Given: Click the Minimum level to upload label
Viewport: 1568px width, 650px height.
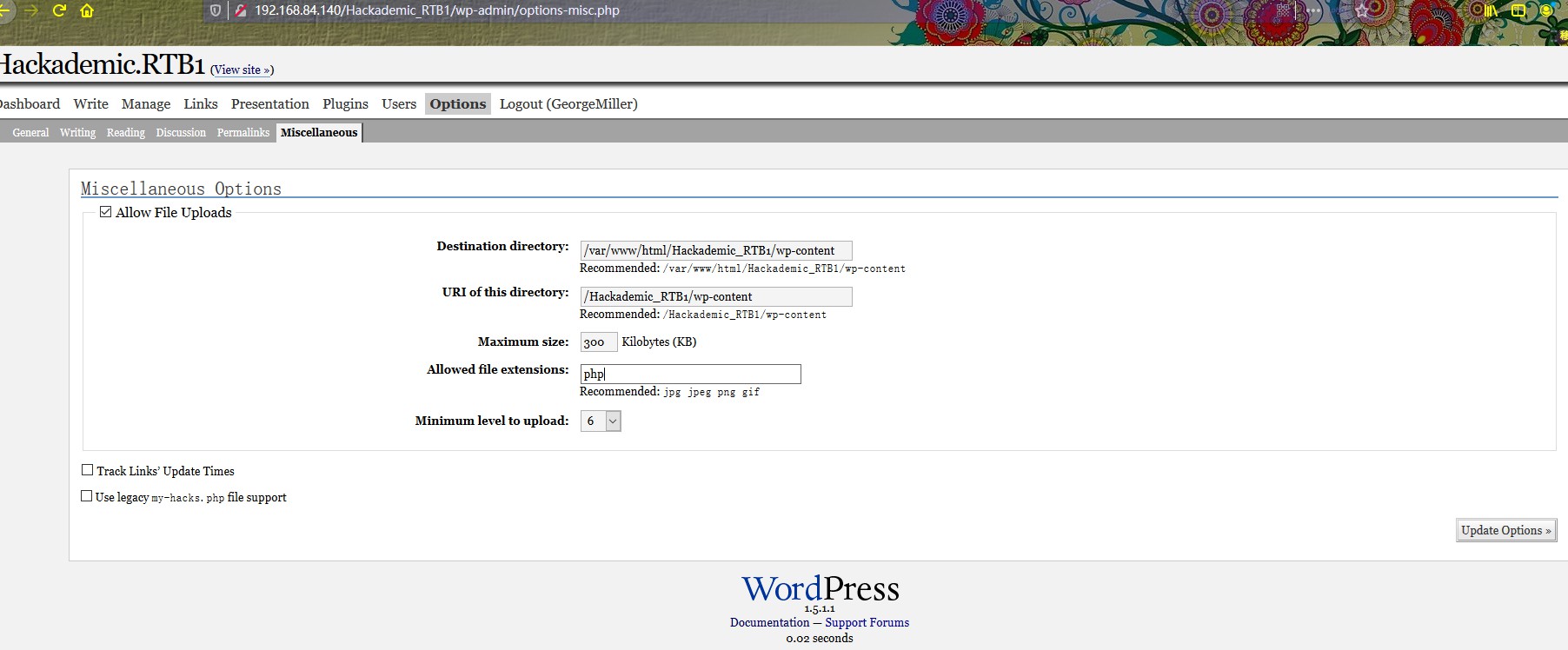Looking at the screenshot, I should point(492,421).
